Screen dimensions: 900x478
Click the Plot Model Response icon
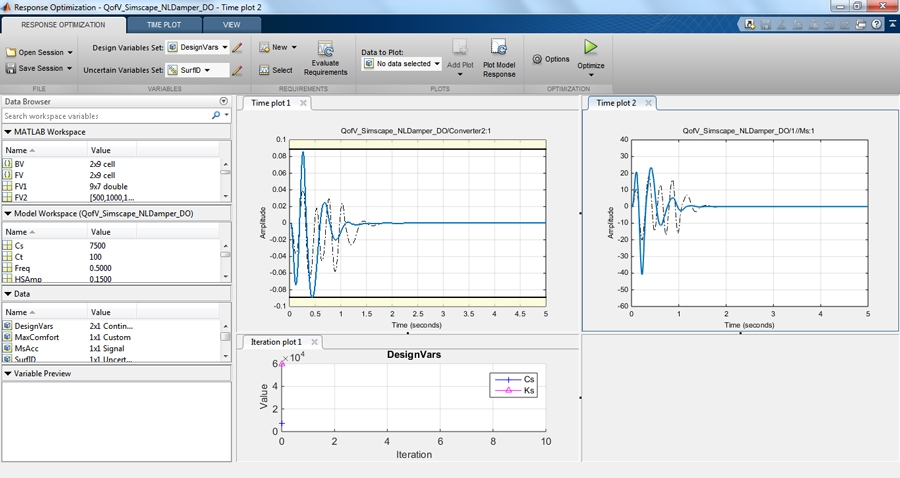[x=498, y=48]
